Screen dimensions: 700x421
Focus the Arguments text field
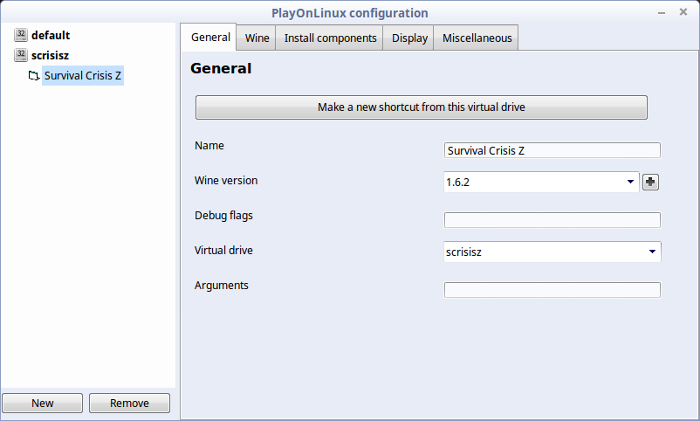[552, 290]
